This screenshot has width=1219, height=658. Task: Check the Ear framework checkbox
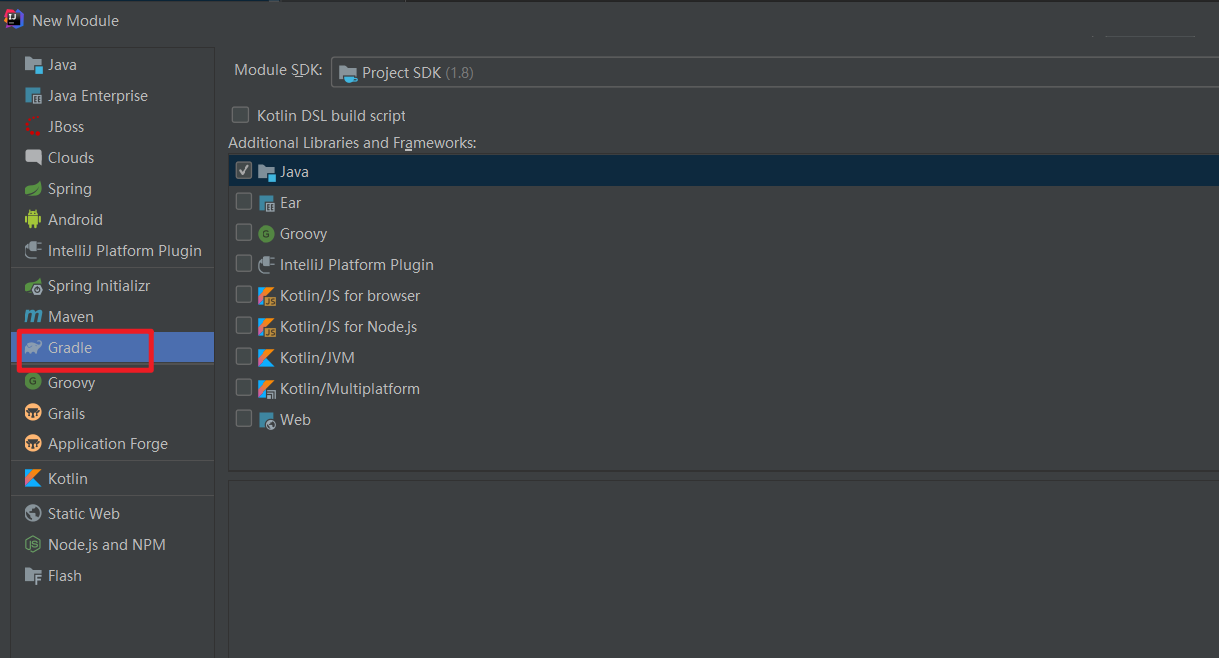244,202
